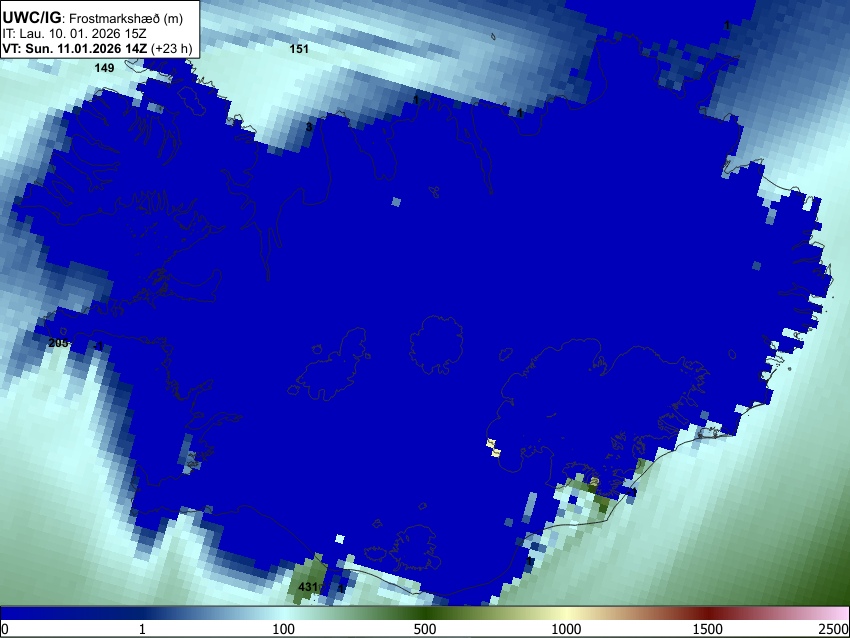Click the map value label 205

point(58,343)
